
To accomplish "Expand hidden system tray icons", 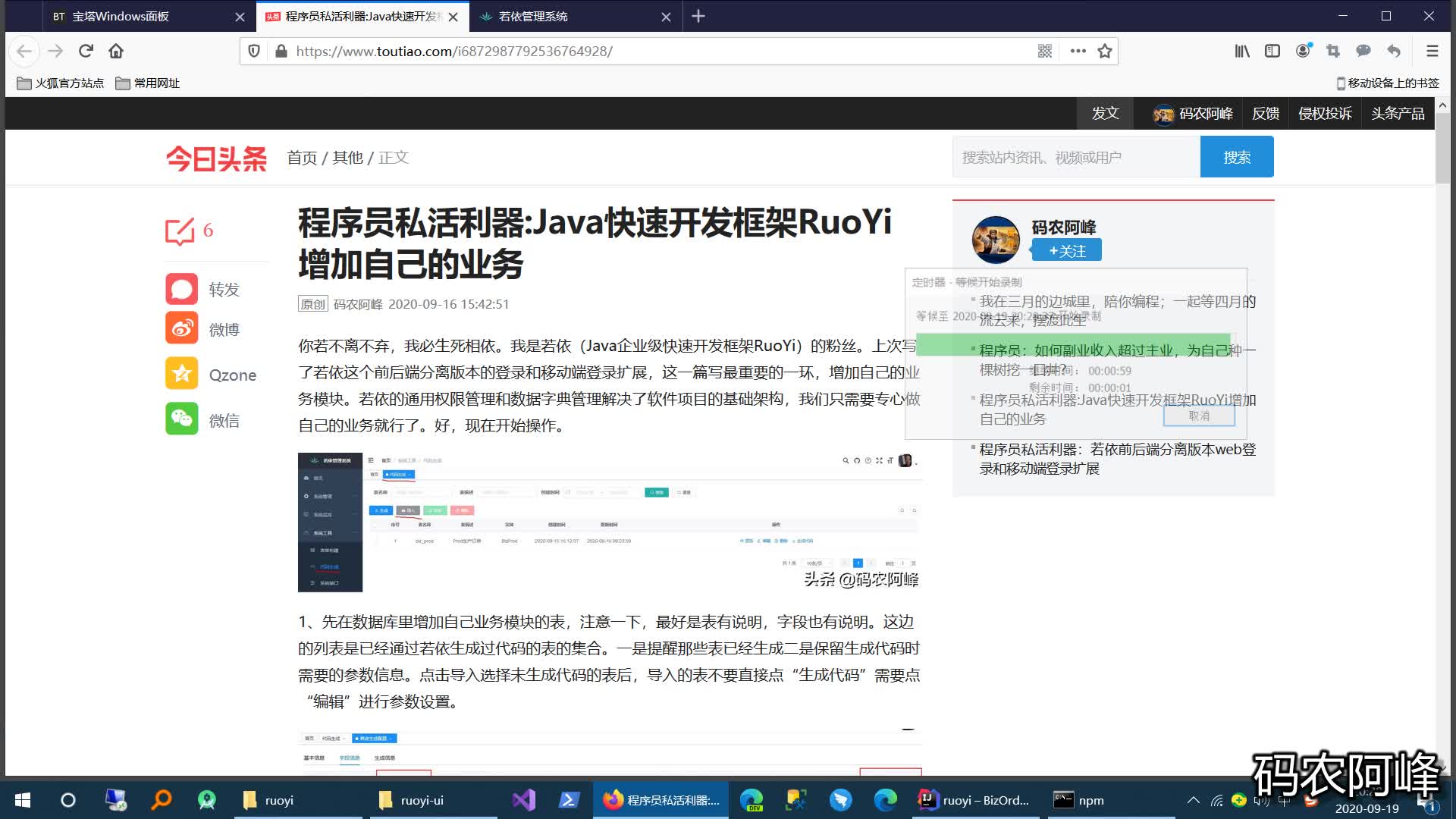I will [1193, 799].
